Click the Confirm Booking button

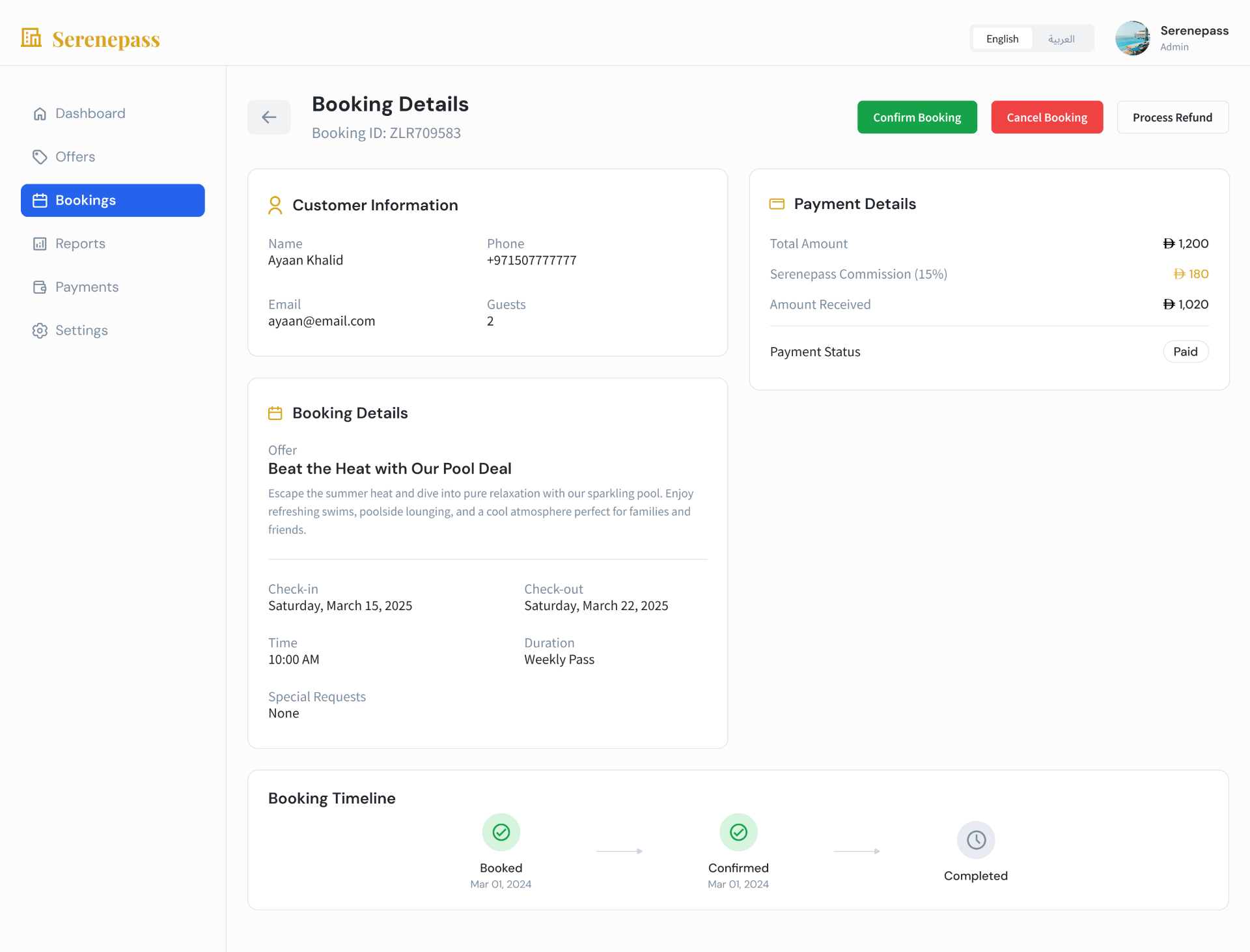(917, 117)
